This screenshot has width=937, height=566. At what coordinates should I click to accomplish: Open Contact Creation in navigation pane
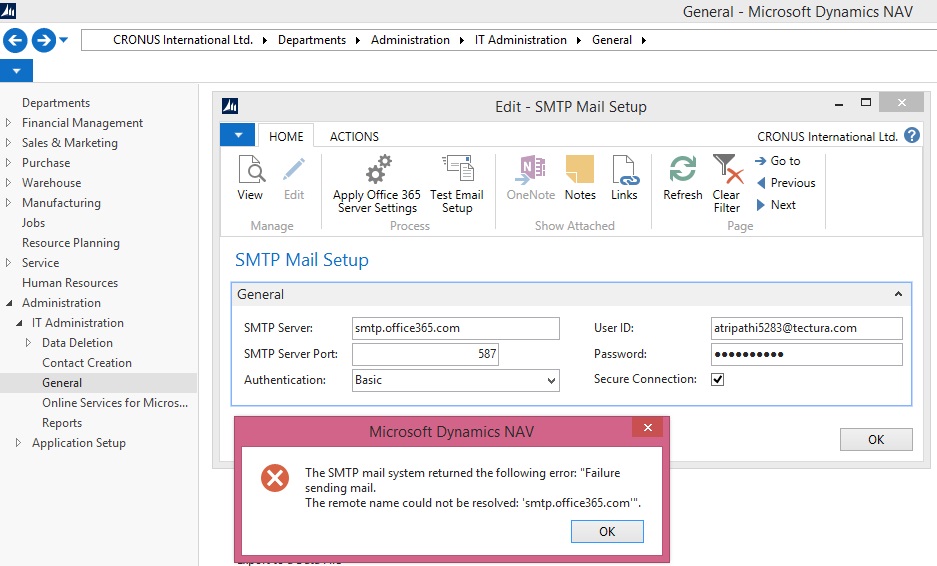pos(87,363)
